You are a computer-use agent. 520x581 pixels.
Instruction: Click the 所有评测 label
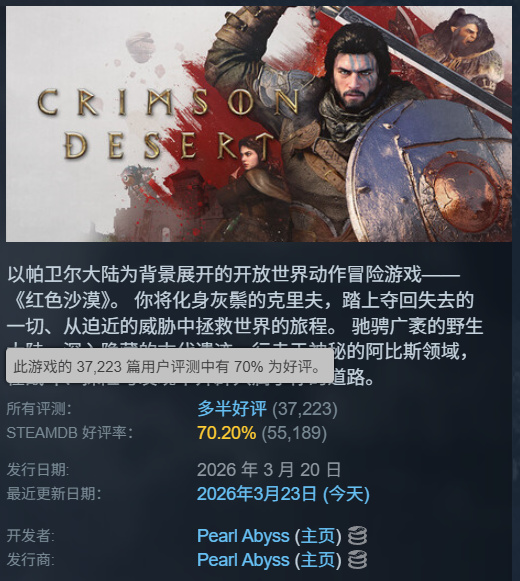click(x=39, y=409)
